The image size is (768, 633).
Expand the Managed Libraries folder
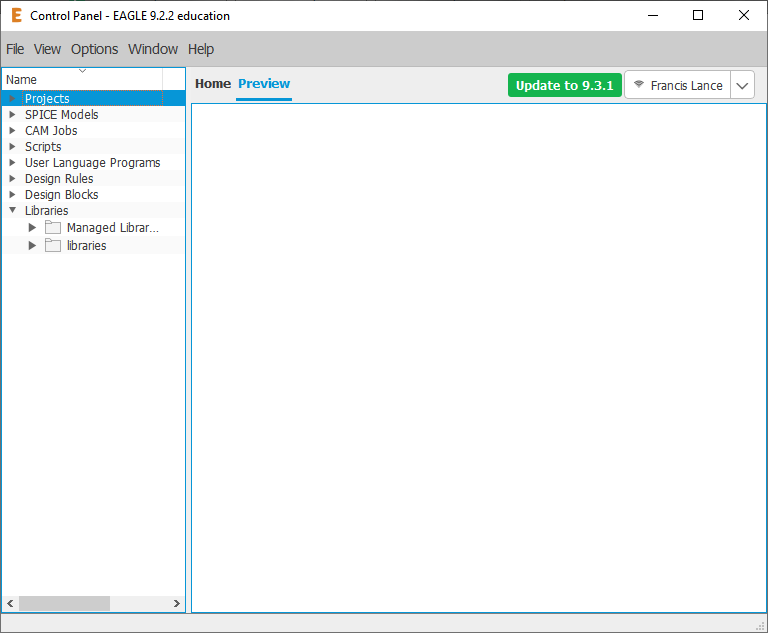point(32,227)
